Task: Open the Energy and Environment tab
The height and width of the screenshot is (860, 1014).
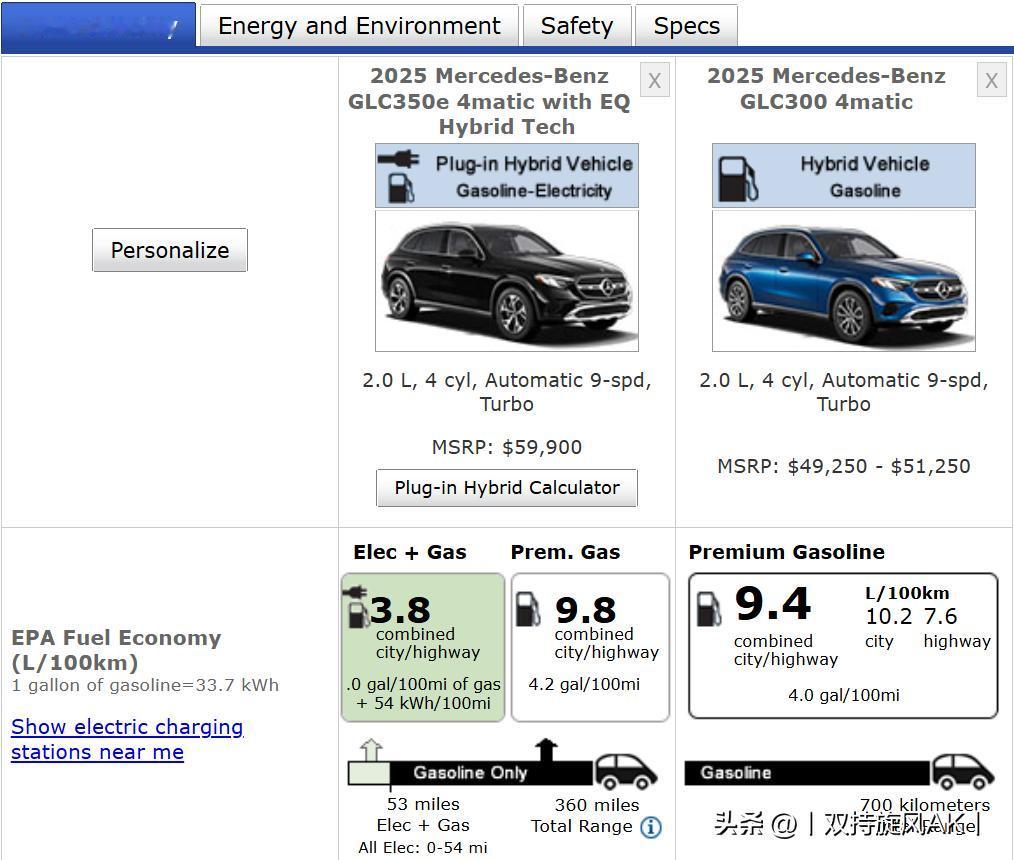Action: [x=359, y=26]
